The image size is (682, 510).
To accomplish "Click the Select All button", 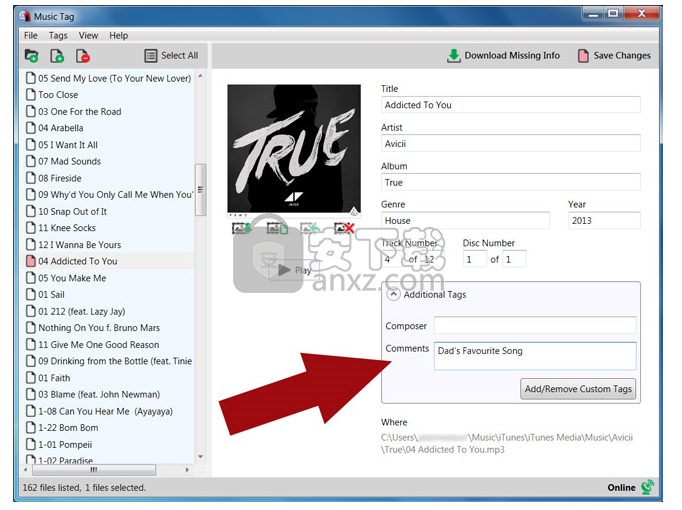I will [x=171, y=56].
